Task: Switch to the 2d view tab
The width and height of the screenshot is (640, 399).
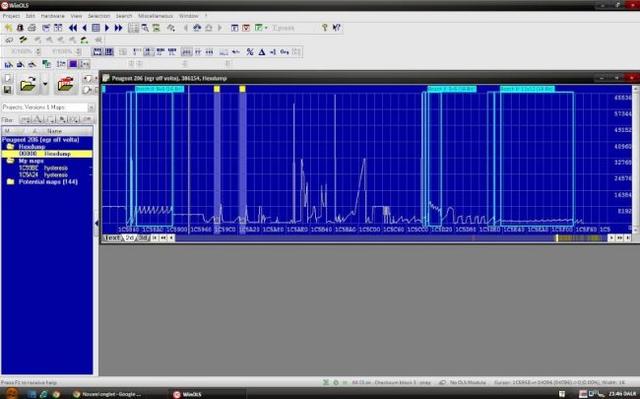Action: point(130,238)
